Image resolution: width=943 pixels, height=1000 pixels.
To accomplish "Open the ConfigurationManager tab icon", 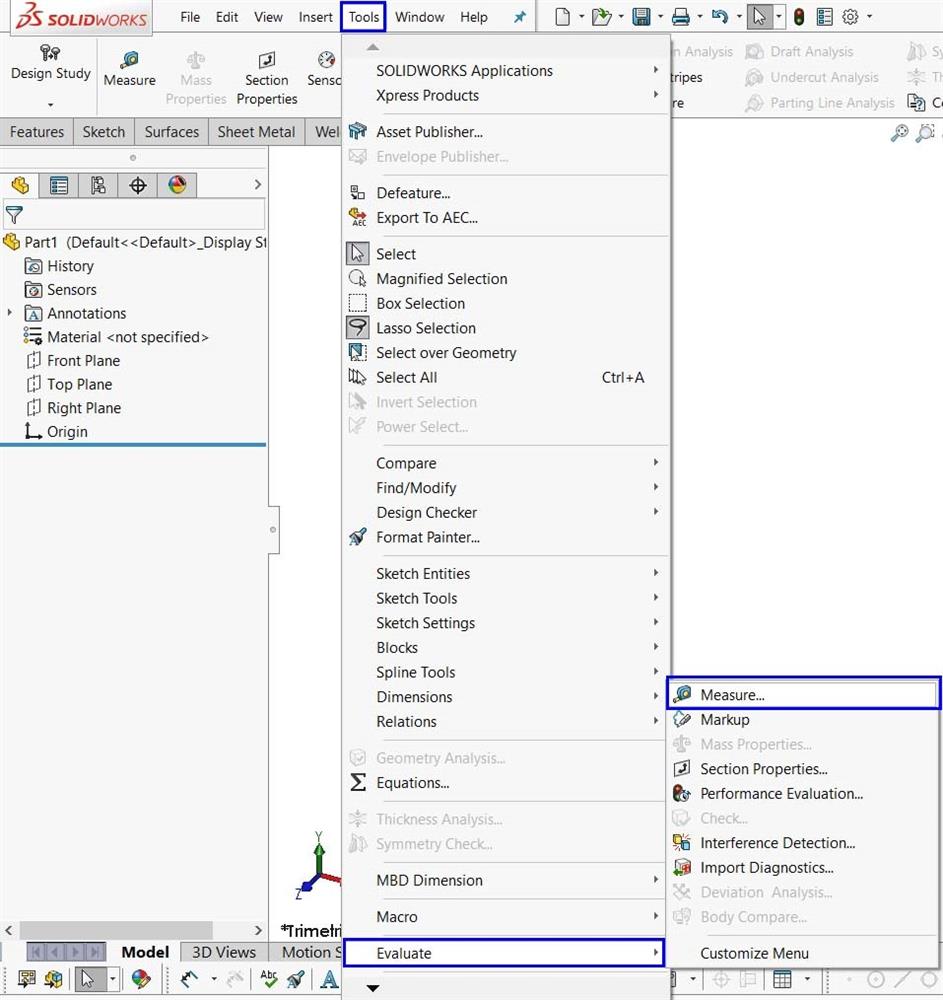I will tap(98, 186).
